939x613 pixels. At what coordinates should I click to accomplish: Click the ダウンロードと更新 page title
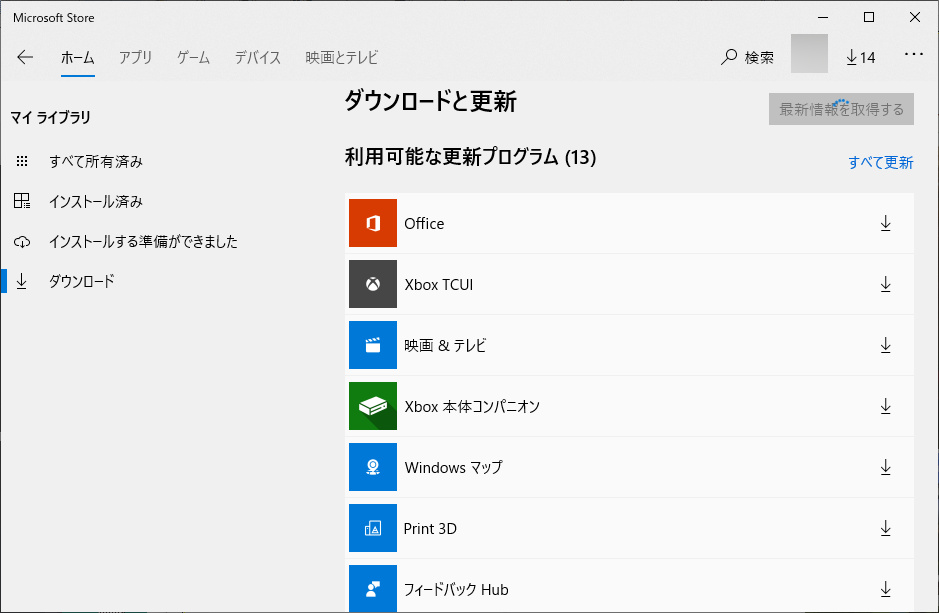point(430,101)
